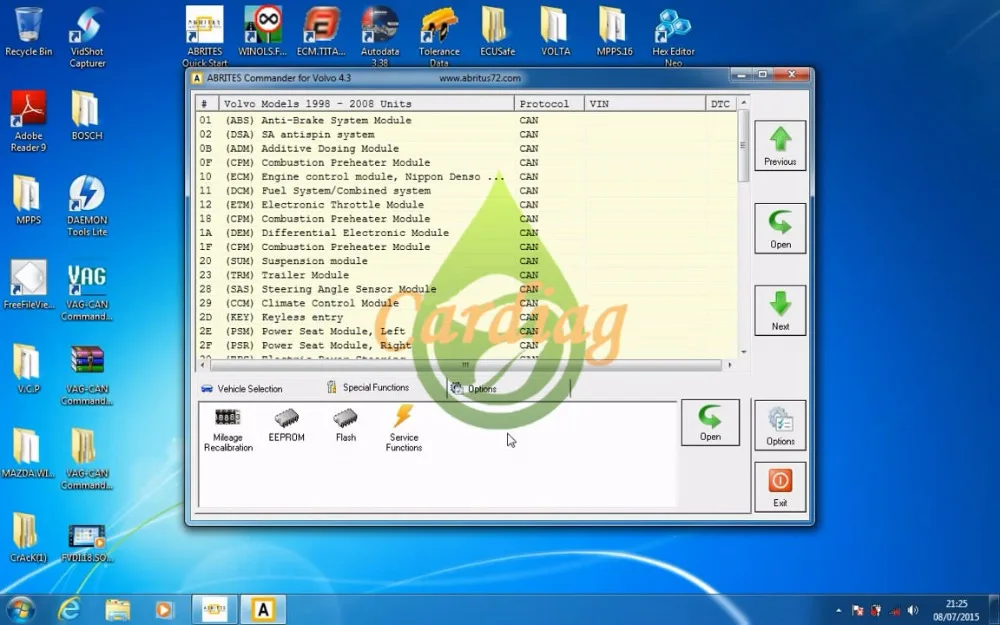Launch Internet Explorer from the taskbar
Viewport: 1000px width, 625px height.
(68, 610)
